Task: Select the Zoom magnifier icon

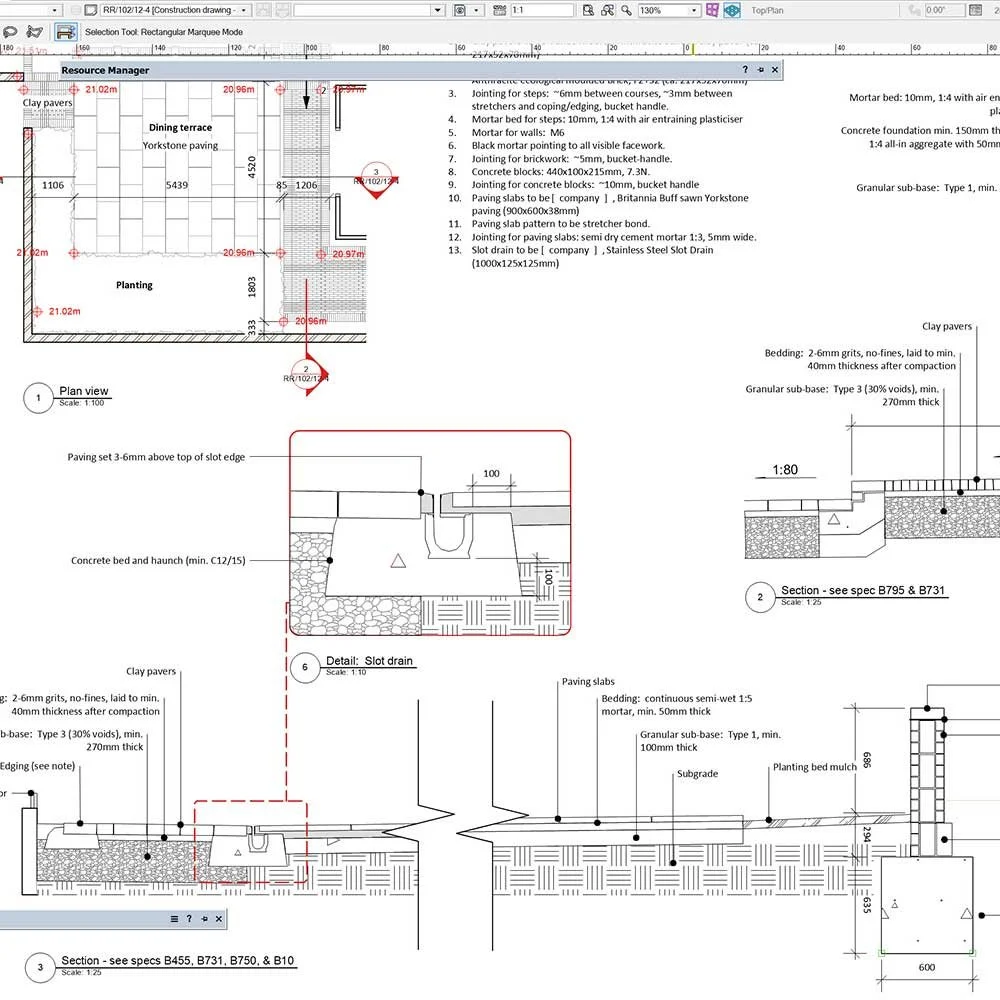Action: click(626, 10)
